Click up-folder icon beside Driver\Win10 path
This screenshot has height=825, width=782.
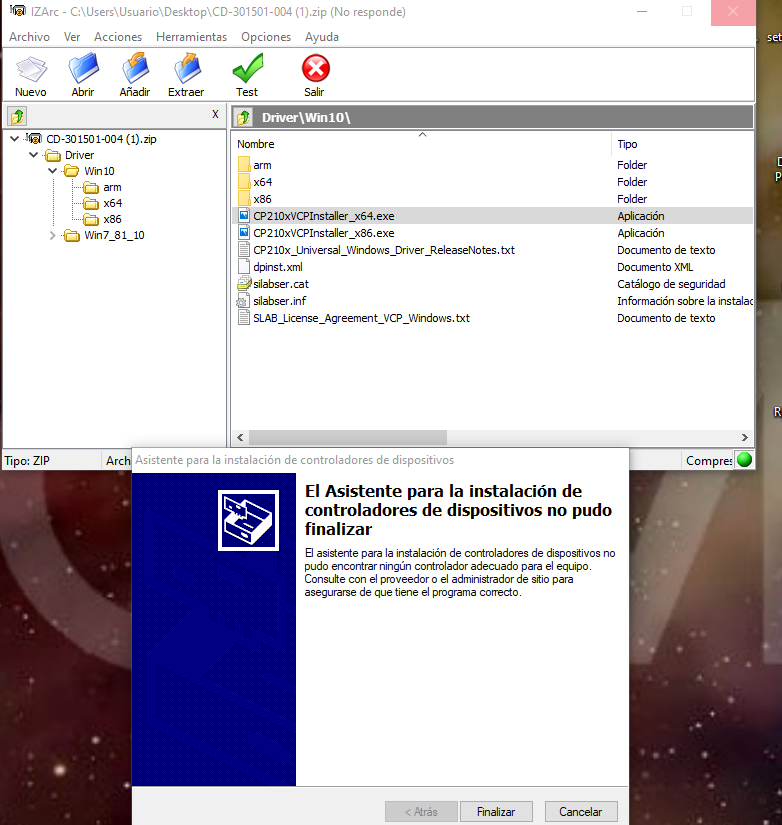coord(243,118)
